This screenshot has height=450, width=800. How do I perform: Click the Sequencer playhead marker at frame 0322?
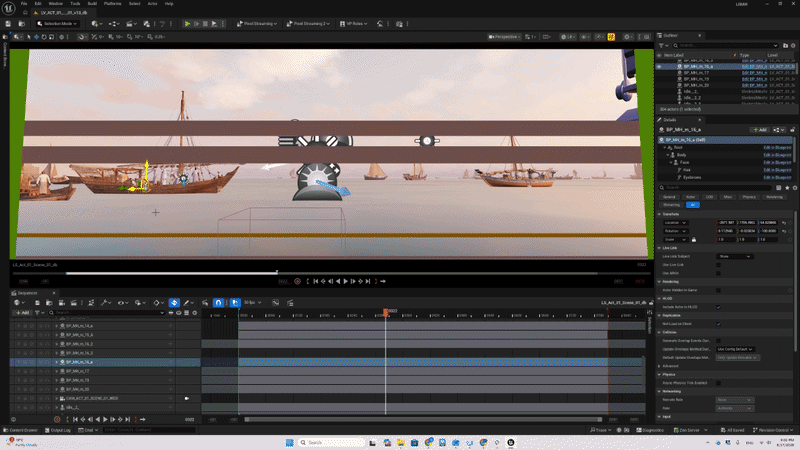386,311
